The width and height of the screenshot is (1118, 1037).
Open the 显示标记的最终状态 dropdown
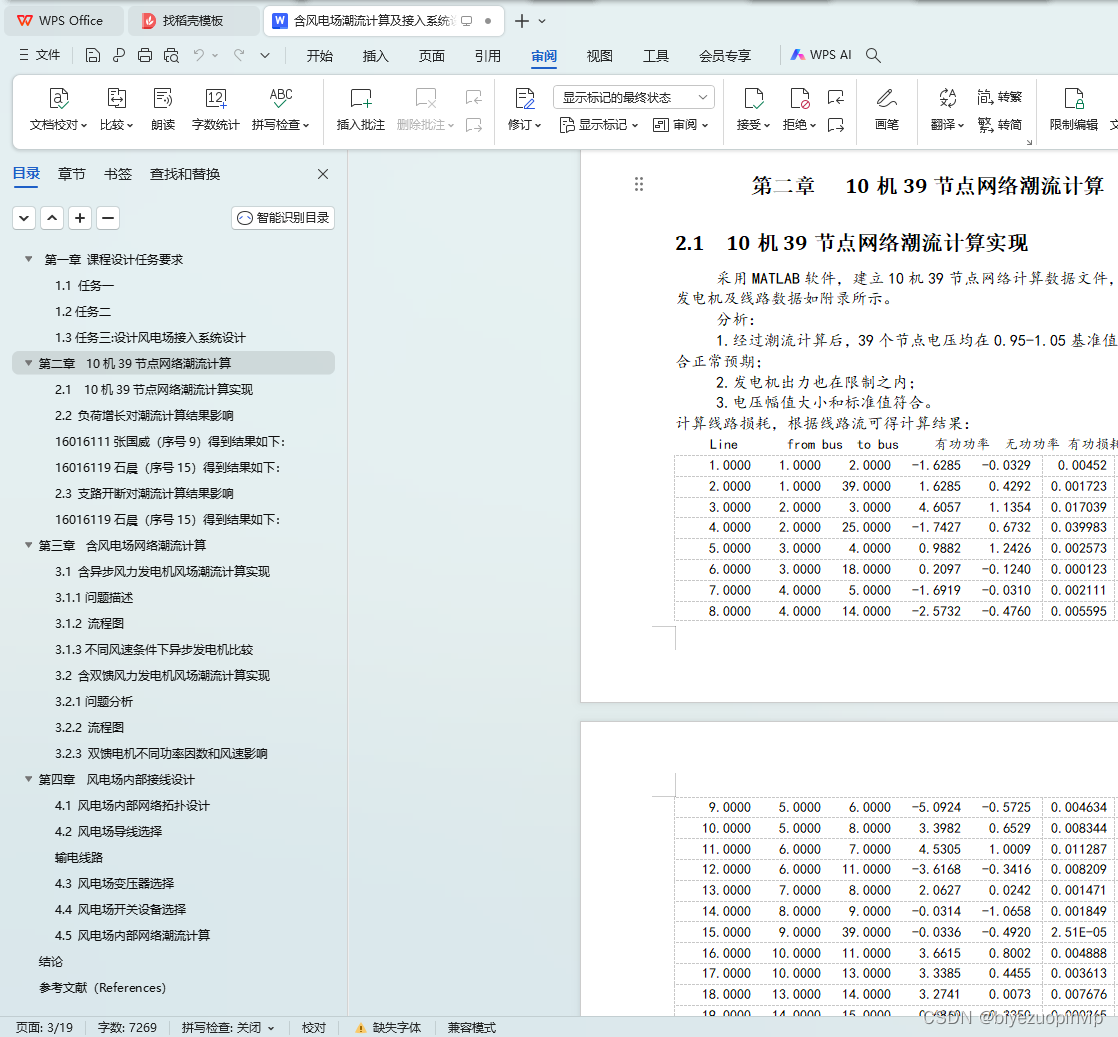tap(634, 97)
